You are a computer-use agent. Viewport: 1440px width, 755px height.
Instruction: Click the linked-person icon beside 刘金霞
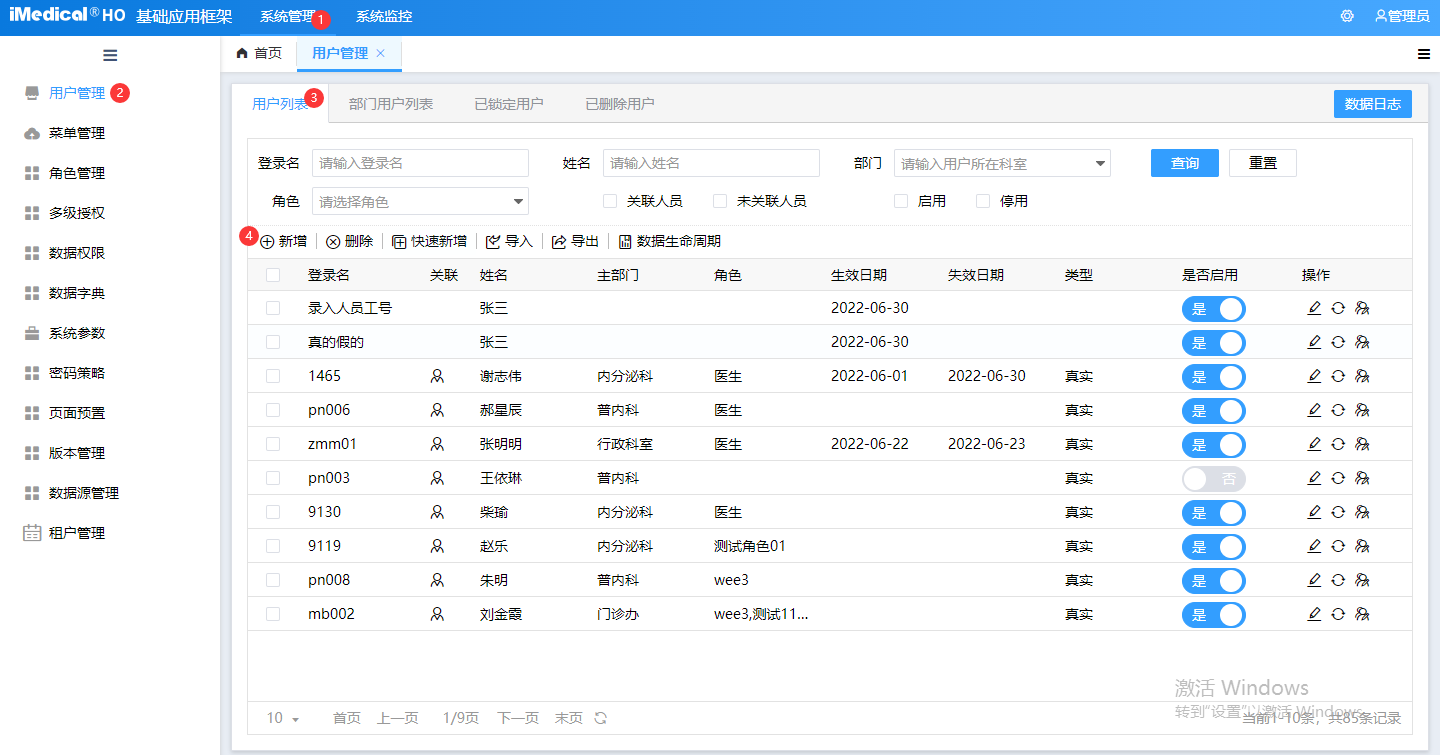[437, 614]
